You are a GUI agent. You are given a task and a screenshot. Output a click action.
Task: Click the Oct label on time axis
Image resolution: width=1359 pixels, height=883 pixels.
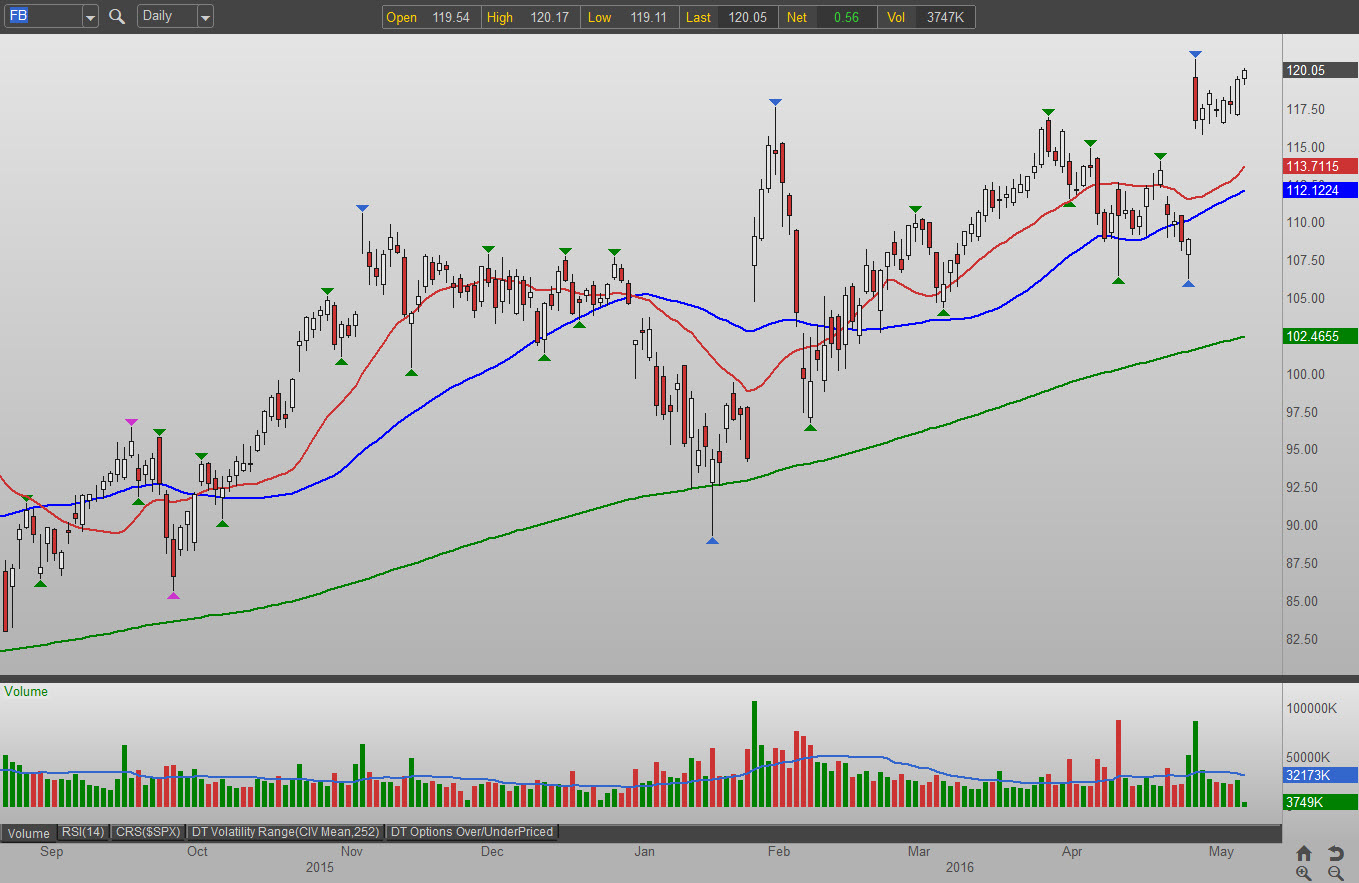coord(197,852)
